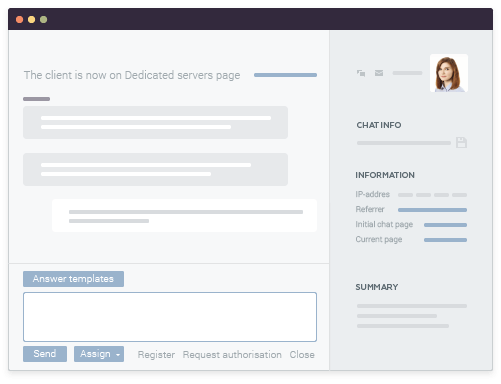Click the yellow minimize window dot

[x=32, y=19]
